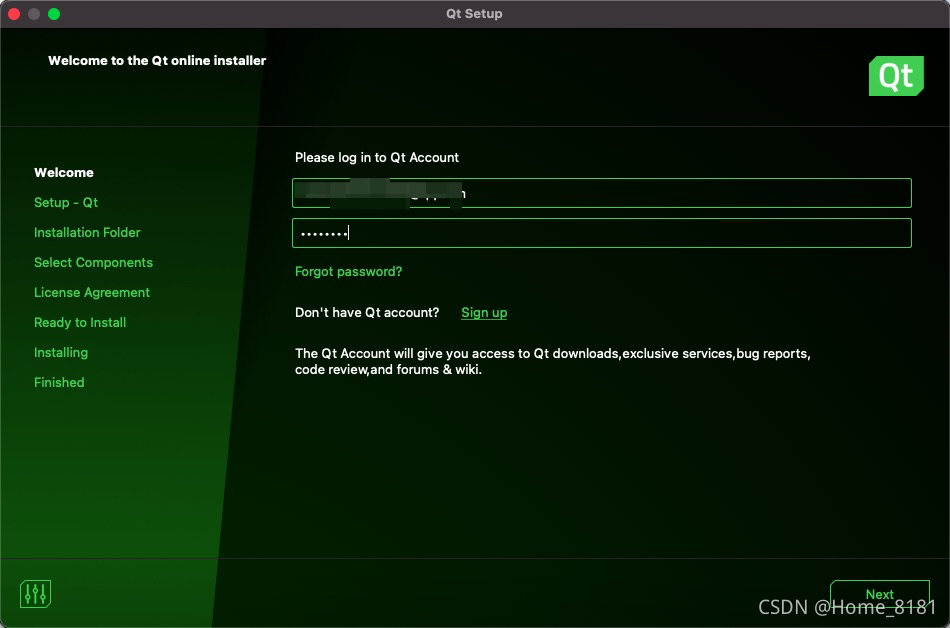Open the Sign up link
The height and width of the screenshot is (628, 950).
pyautogui.click(x=484, y=312)
